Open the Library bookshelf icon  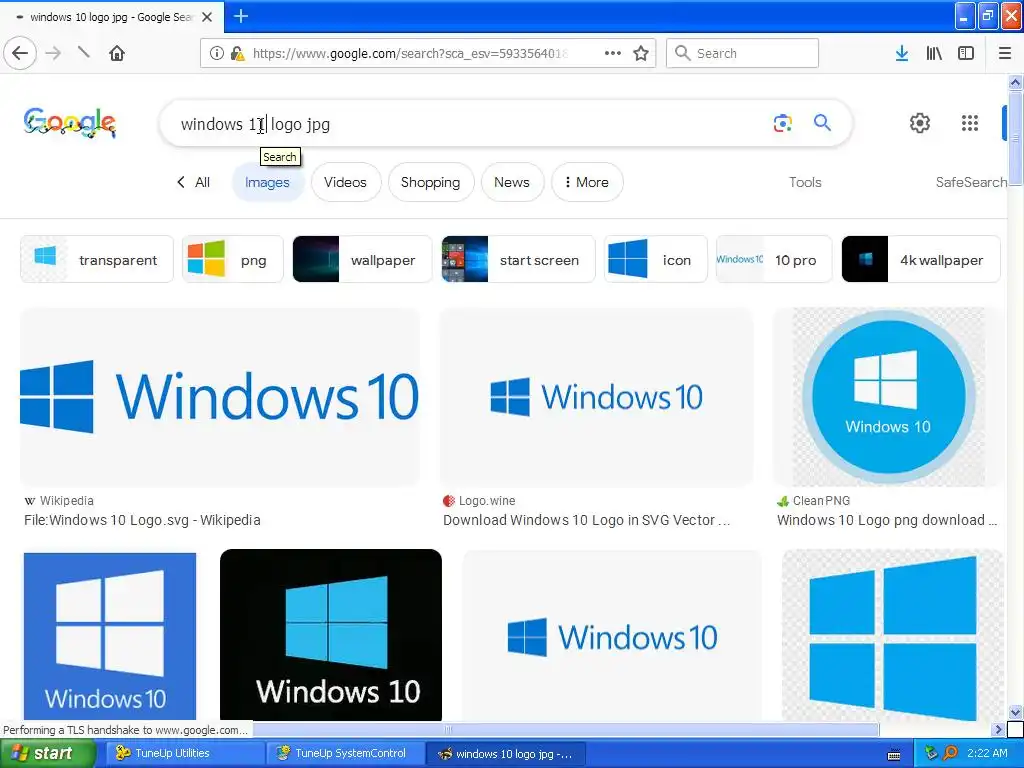pos(934,53)
